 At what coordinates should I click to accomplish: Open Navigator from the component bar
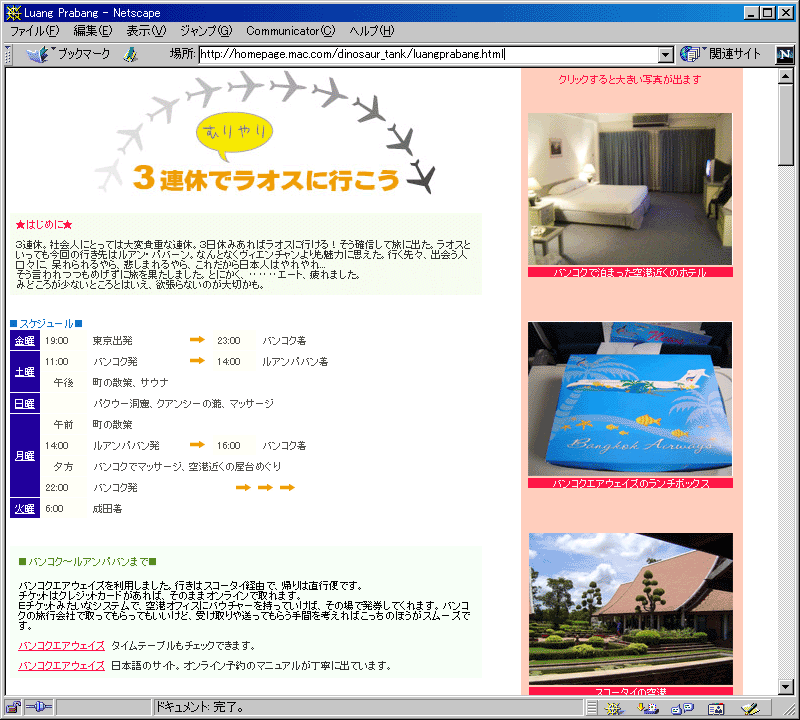(614, 708)
